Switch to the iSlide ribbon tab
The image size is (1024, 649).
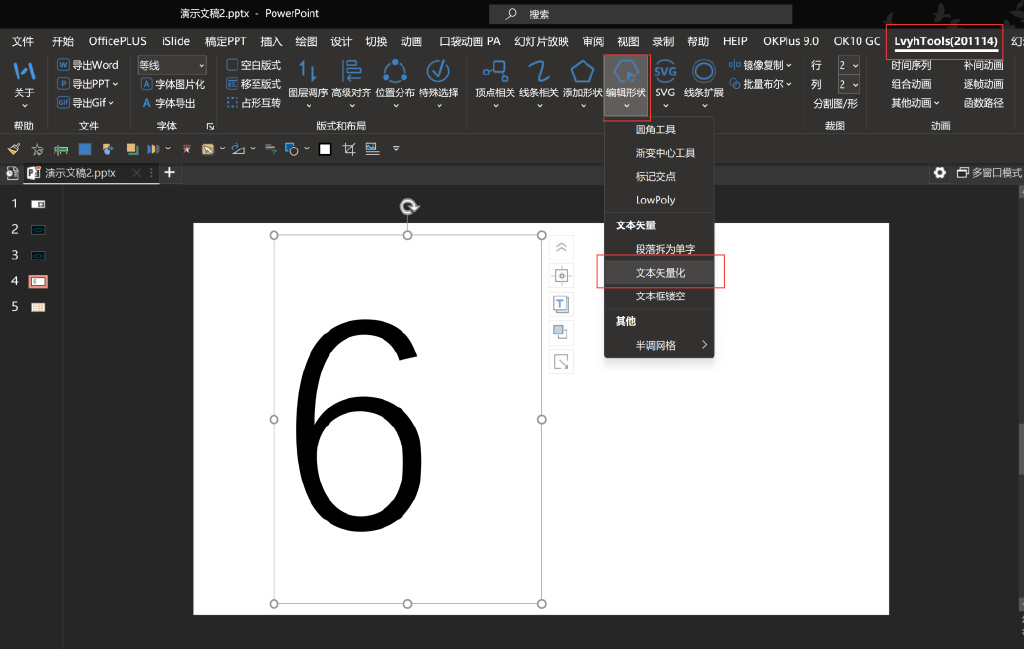coord(176,41)
